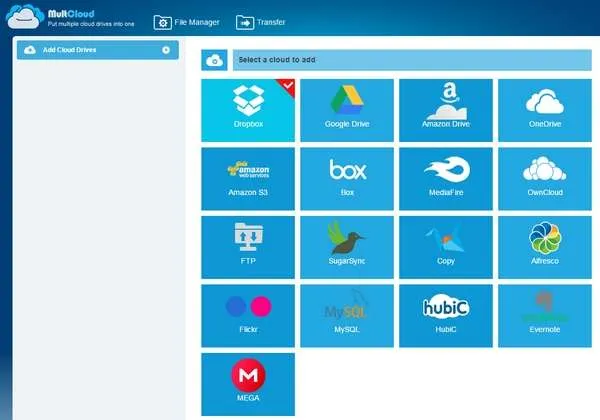Select the OneDrive cloud tile
The width and height of the screenshot is (600, 420).
(545, 110)
